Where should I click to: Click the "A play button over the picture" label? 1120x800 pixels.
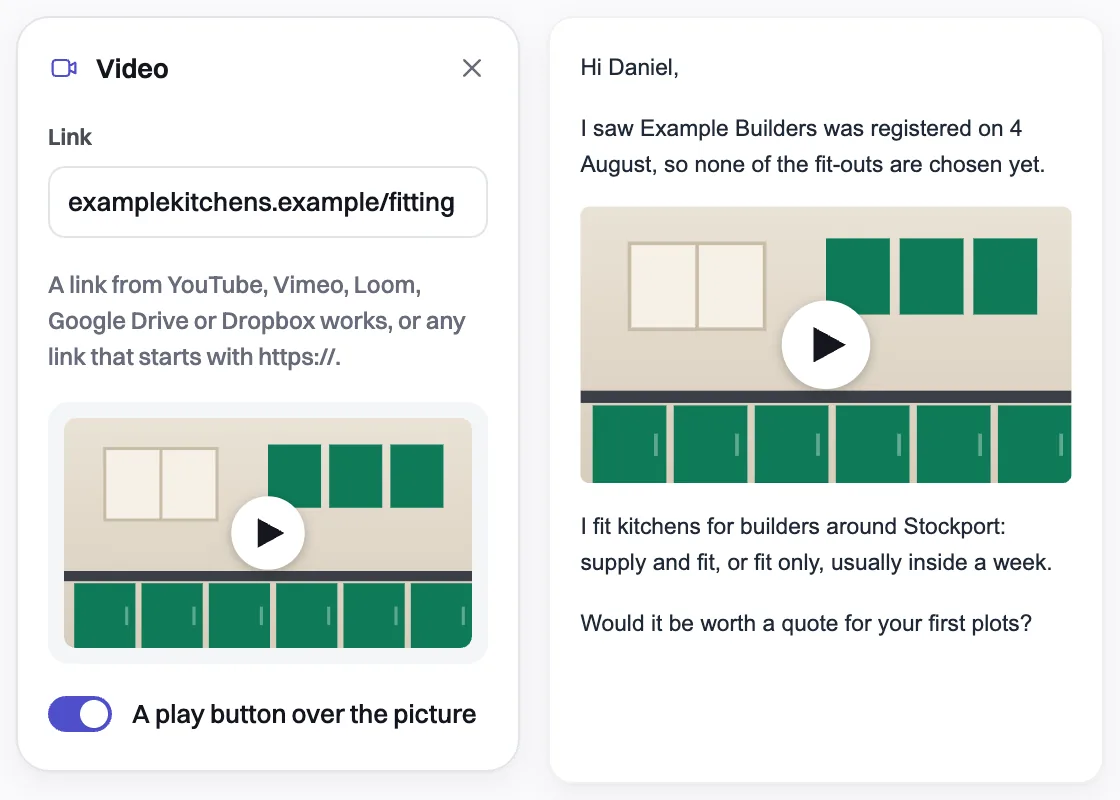[304, 714]
